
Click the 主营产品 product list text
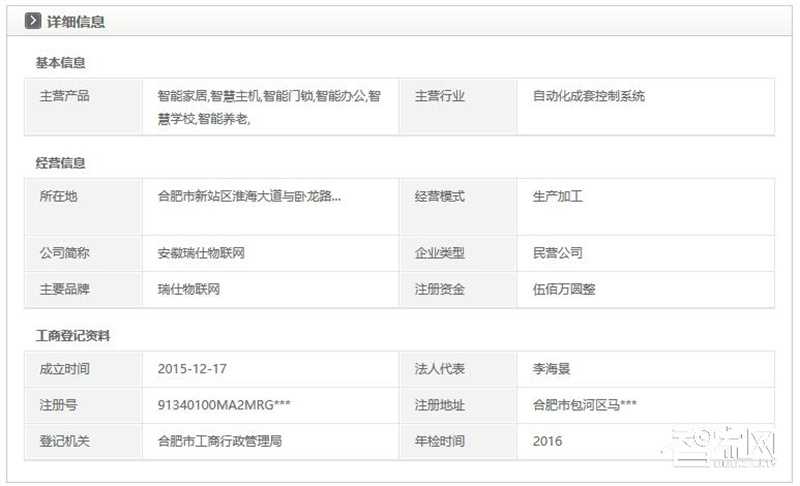point(268,107)
